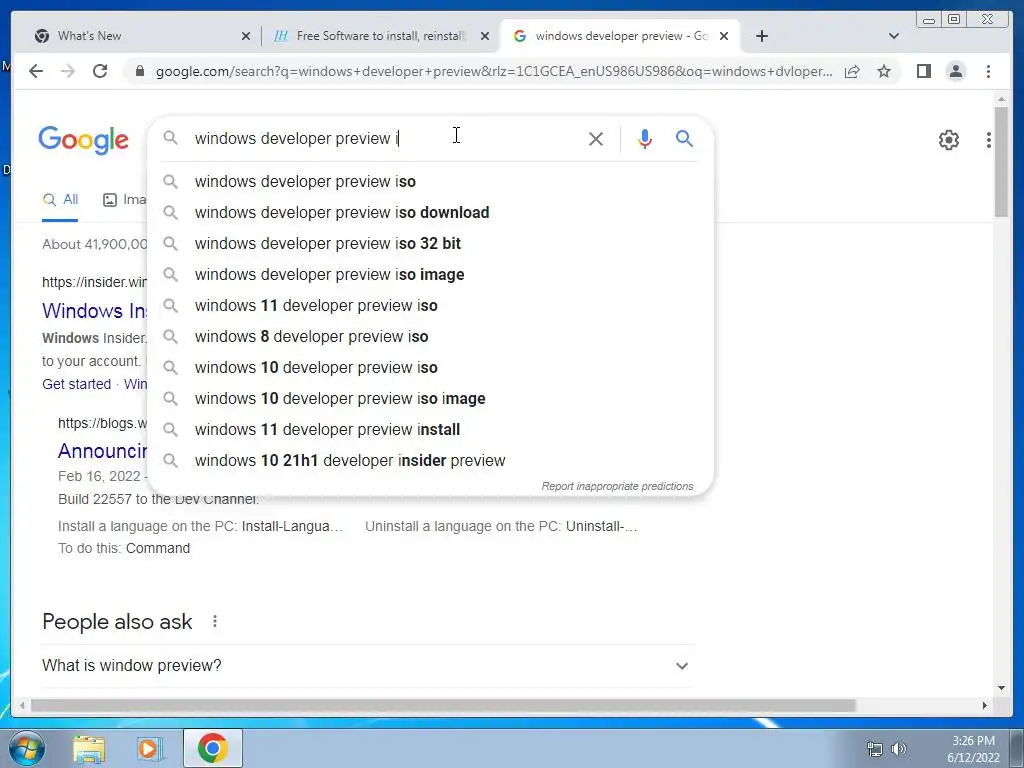Choose 'windows 11 developer preview install'

pyautogui.click(x=431, y=430)
